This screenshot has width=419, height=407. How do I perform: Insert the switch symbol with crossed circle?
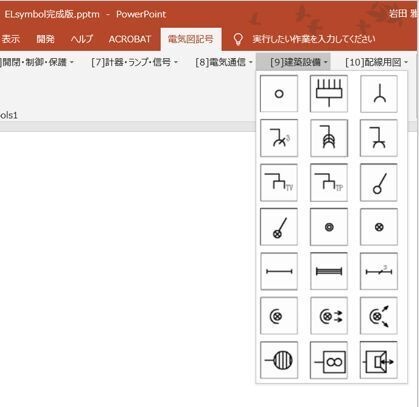pos(279,227)
